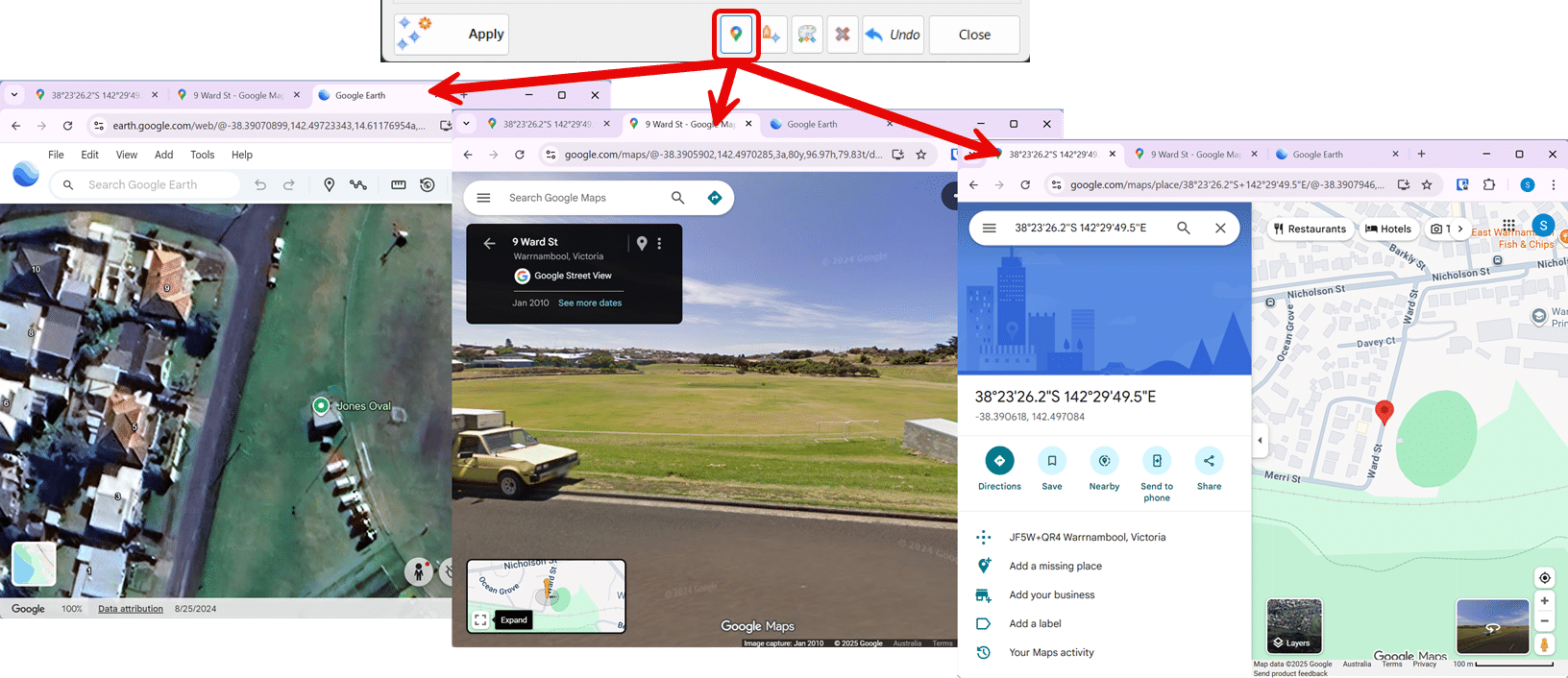Select the coordinates tab in the right window
Image resolution: width=1568 pixels, height=678 pixels.
[x=1054, y=154]
